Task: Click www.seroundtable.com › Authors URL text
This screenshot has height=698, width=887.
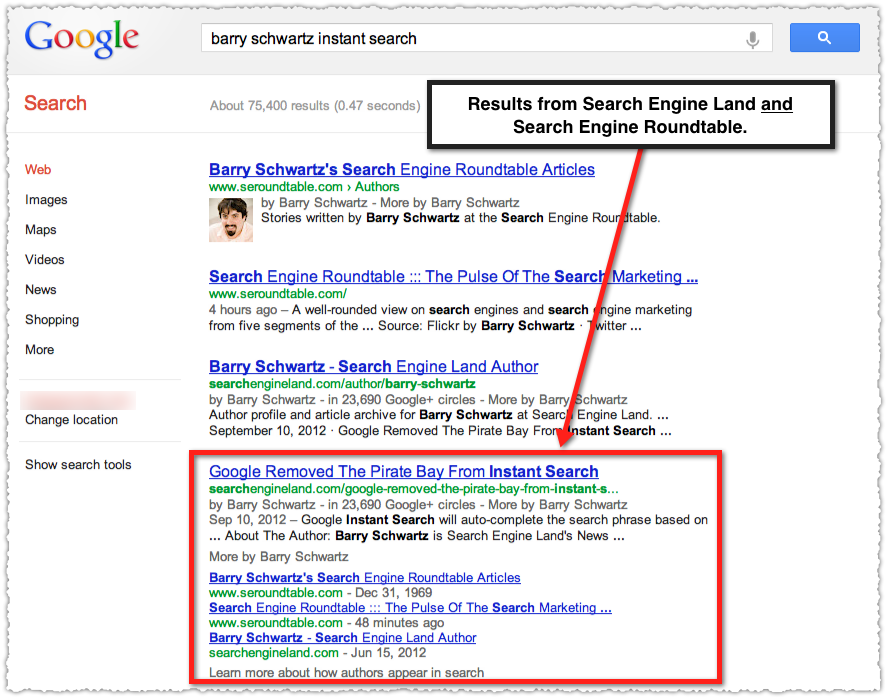Action: coord(304,187)
